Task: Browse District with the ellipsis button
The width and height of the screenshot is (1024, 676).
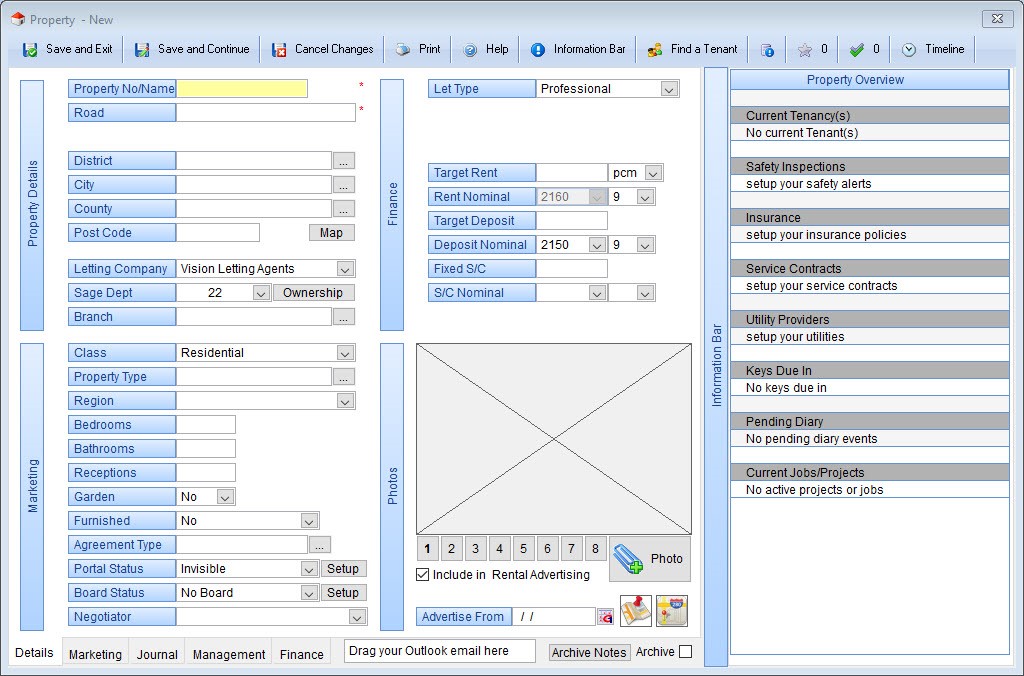Action: 344,161
